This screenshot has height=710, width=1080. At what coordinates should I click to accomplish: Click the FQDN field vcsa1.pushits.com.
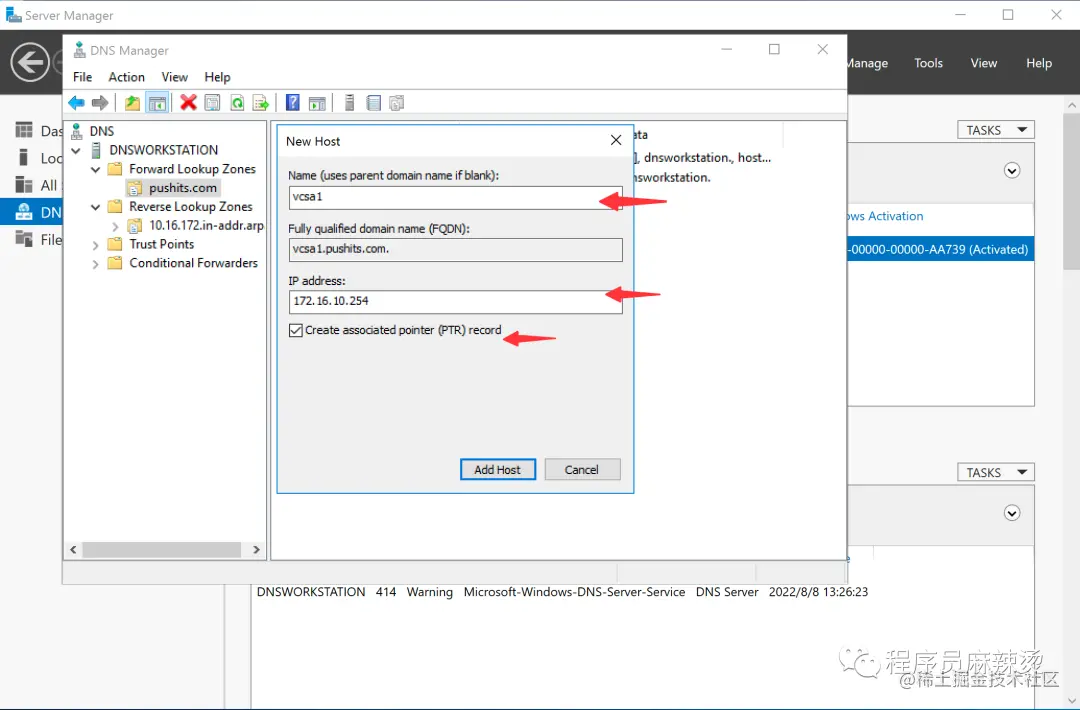(x=455, y=249)
